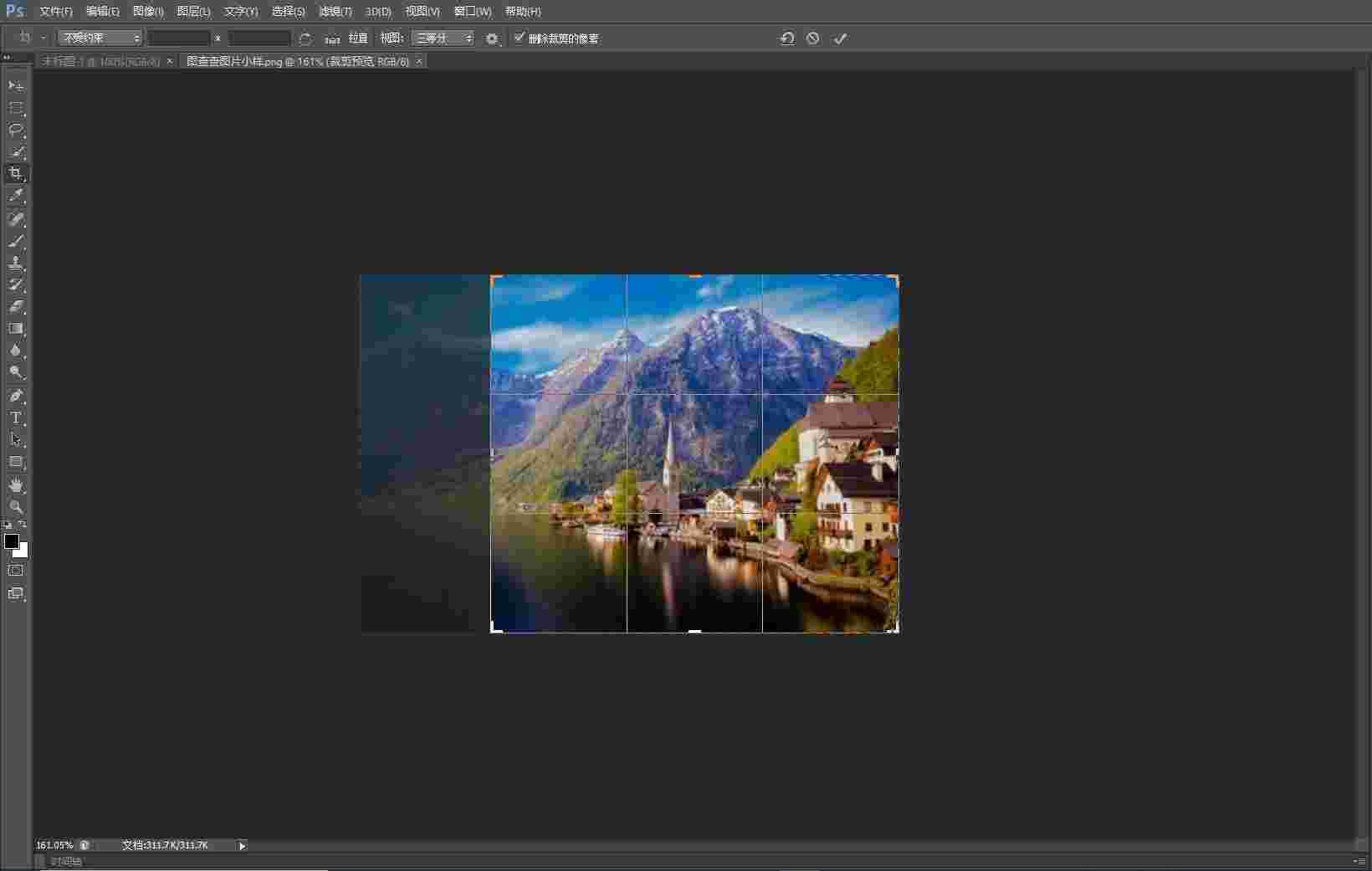Activate the Type tool

[x=16, y=418]
